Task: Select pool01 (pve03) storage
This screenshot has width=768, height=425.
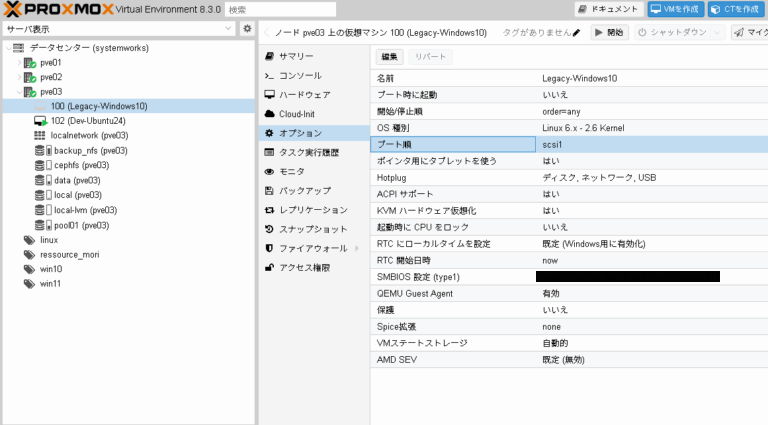Action: pyautogui.click(x=81, y=225)
